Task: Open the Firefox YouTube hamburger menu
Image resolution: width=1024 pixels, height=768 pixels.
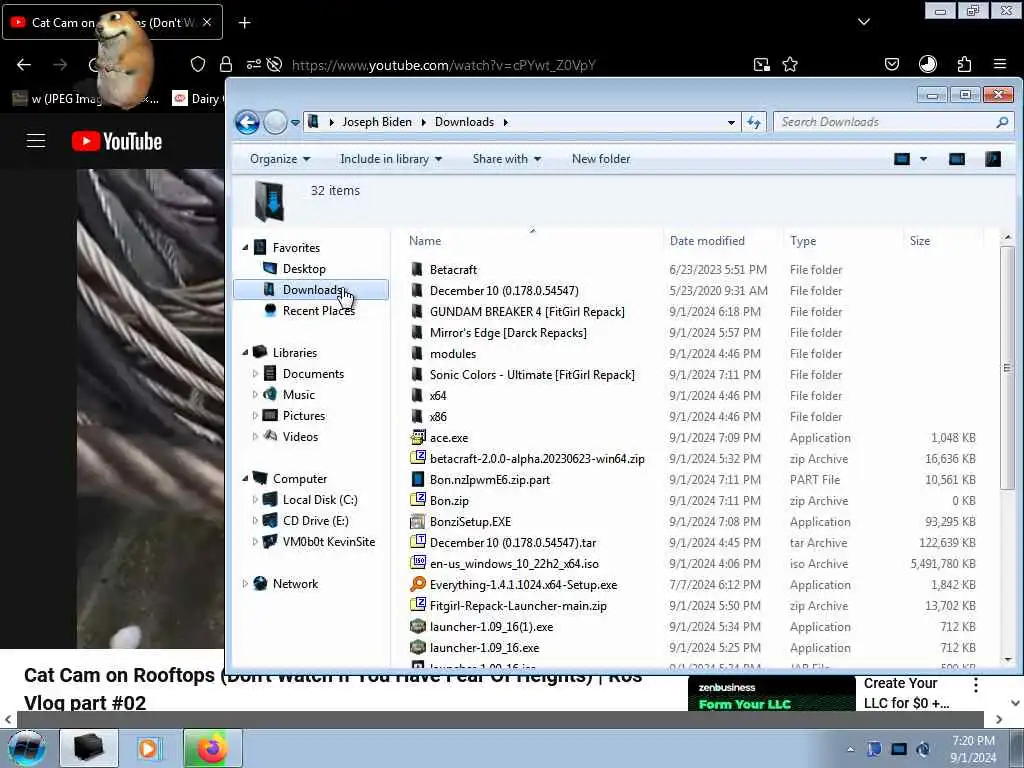Action: (x=36, y=141)
